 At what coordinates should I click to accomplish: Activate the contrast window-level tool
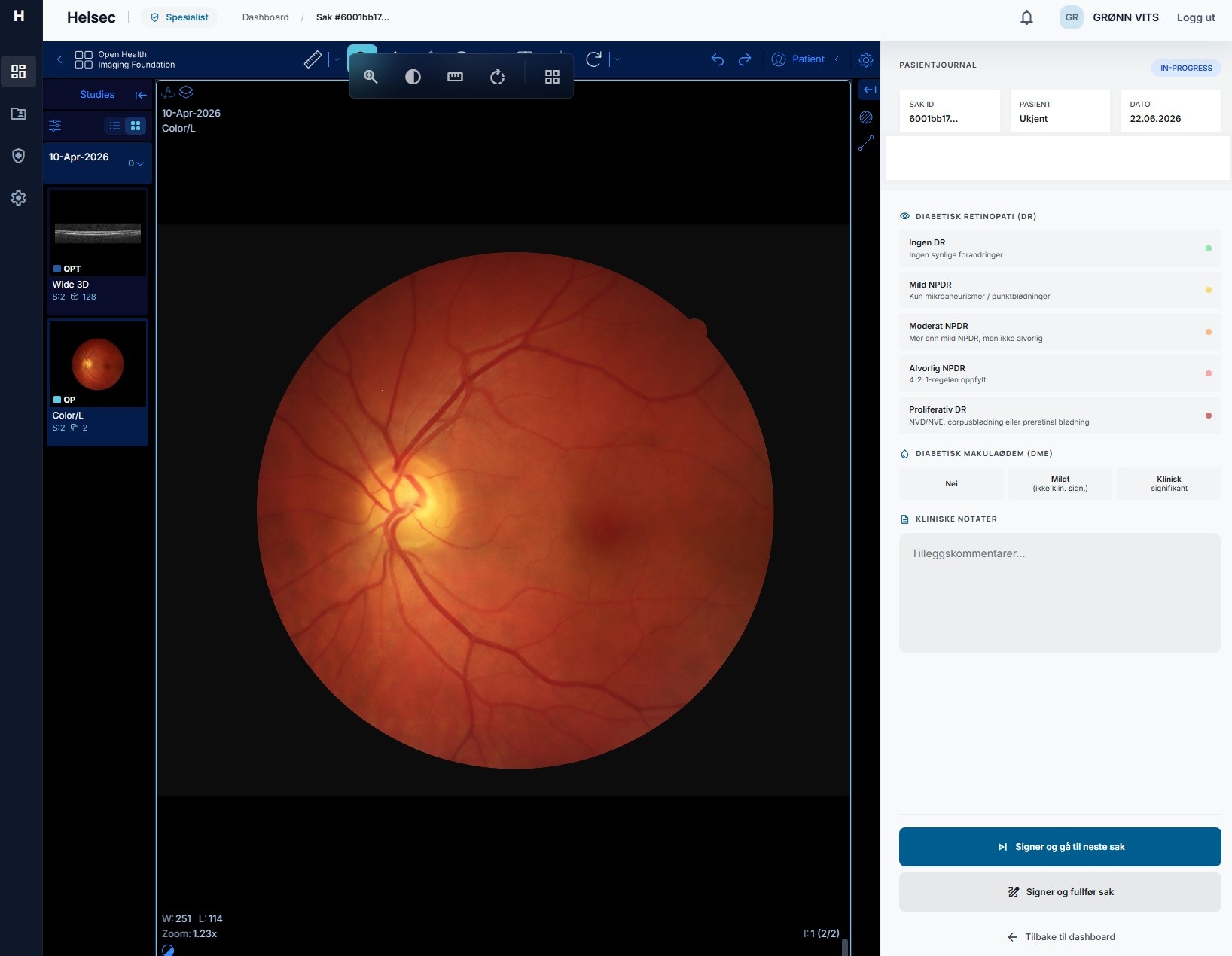point(413,77)
